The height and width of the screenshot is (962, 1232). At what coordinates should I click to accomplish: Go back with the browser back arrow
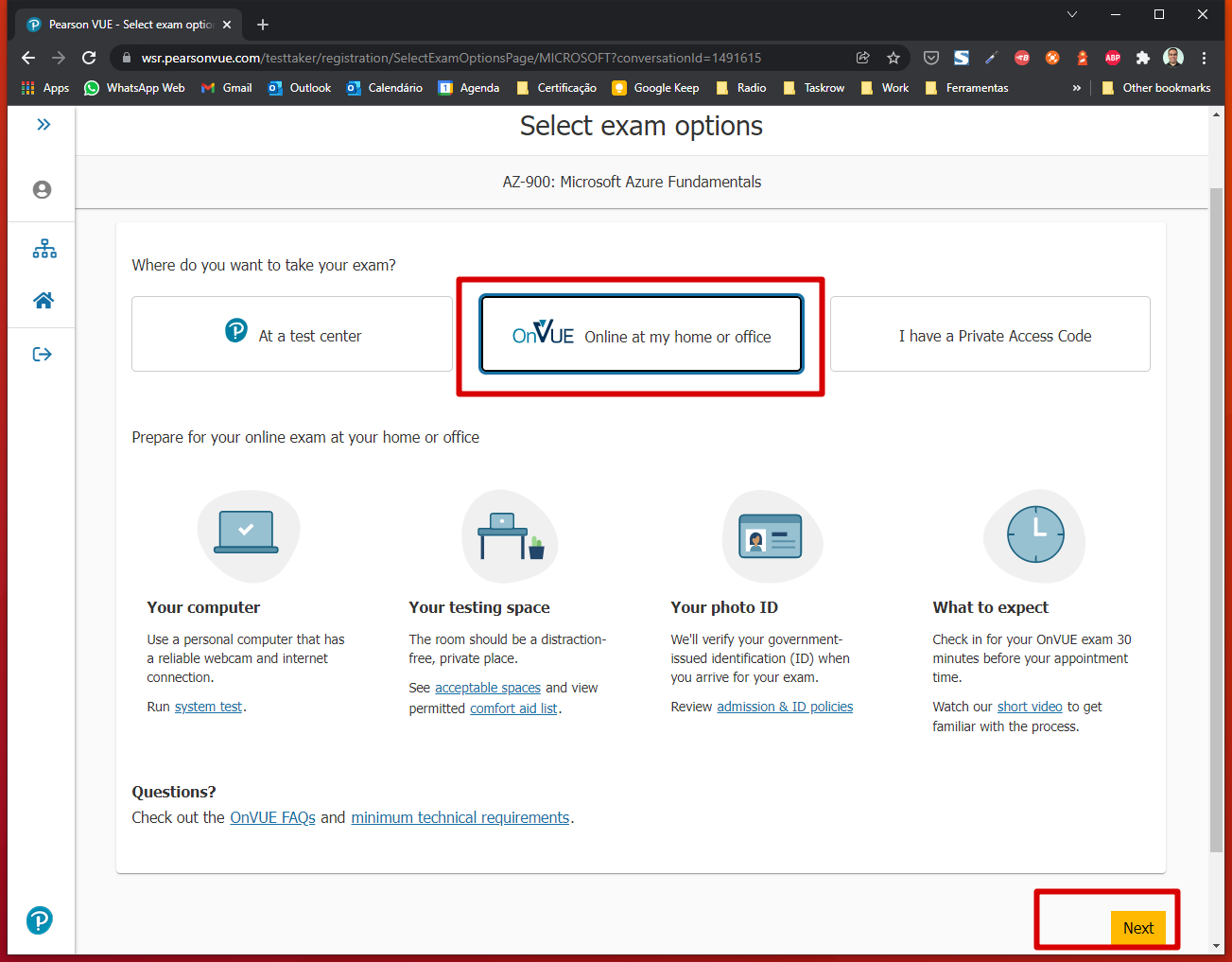(x=28, y=58)
